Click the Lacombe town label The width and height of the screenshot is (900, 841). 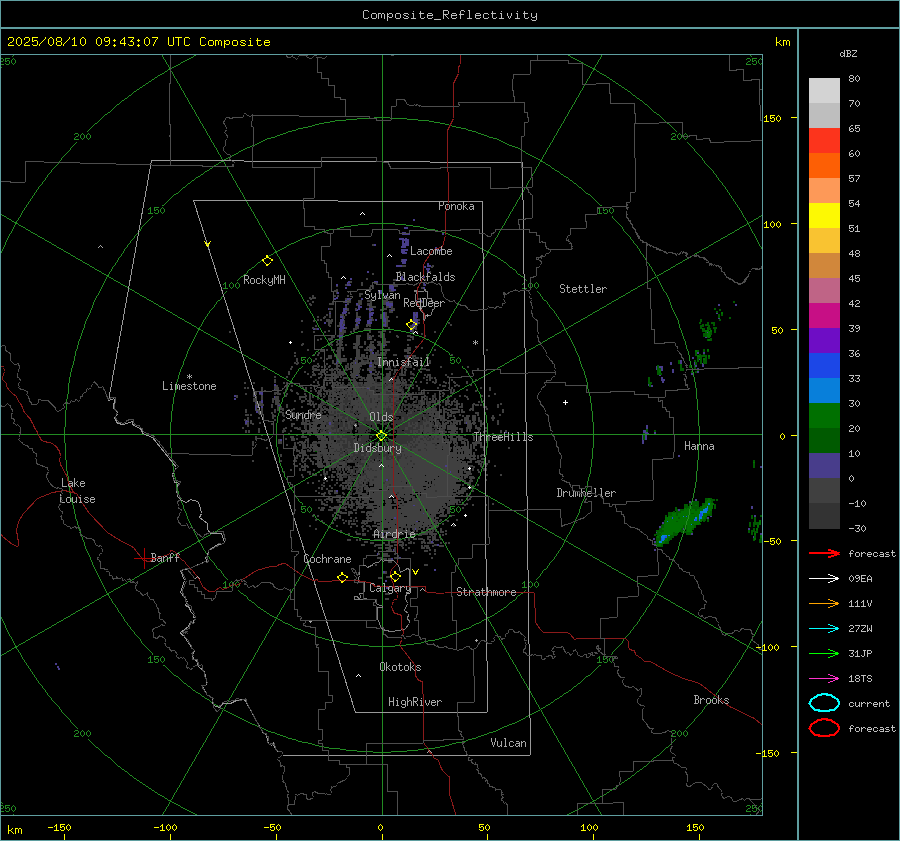(431, 251)
